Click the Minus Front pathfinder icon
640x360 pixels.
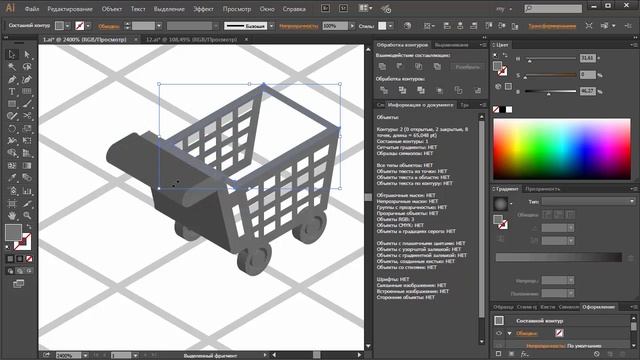[400, 67]
